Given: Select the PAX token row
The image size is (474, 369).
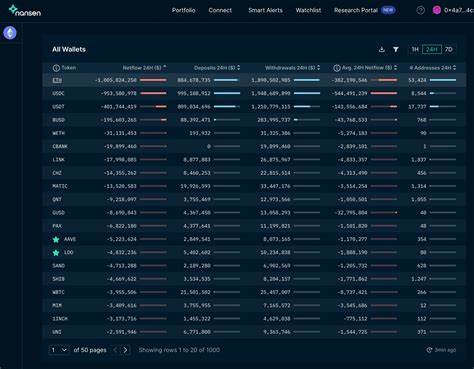Looking at the screenshot, I should tap(254, 226).
